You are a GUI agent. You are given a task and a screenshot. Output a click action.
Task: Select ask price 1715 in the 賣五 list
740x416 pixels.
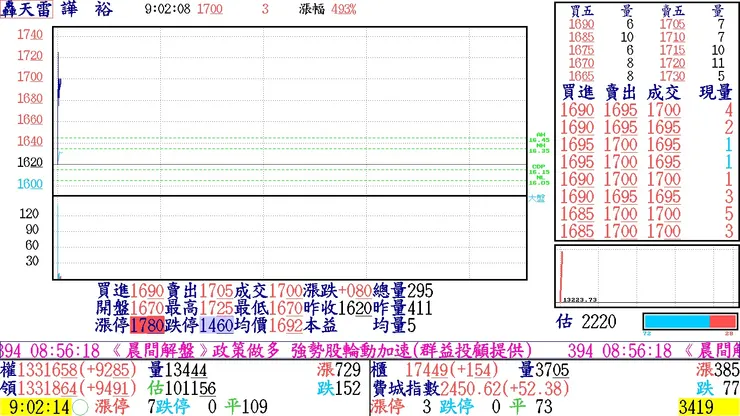[672, 50]
